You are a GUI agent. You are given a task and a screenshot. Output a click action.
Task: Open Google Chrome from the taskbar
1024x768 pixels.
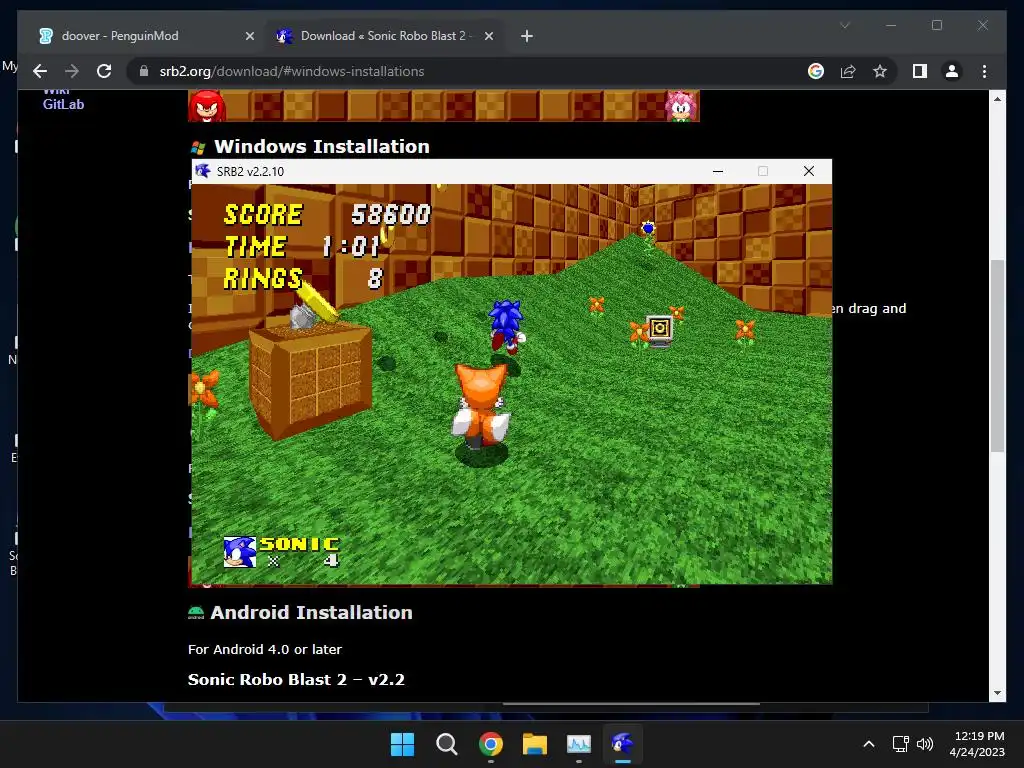tap(490, 744)
